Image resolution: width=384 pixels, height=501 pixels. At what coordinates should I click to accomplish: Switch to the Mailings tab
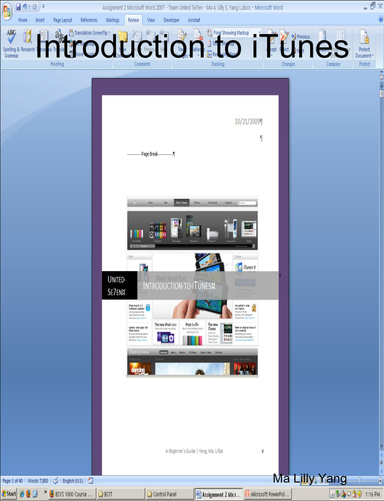coord(112,20)
